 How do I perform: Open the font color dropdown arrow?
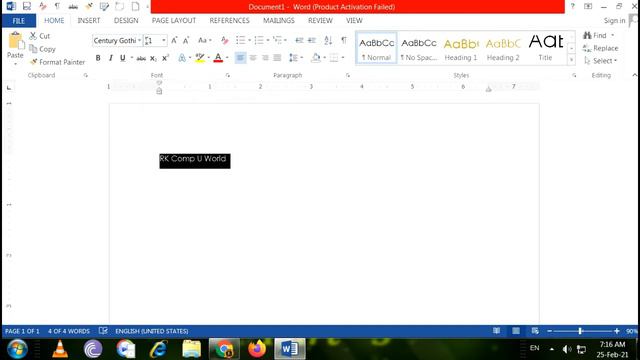click(227, 58)
